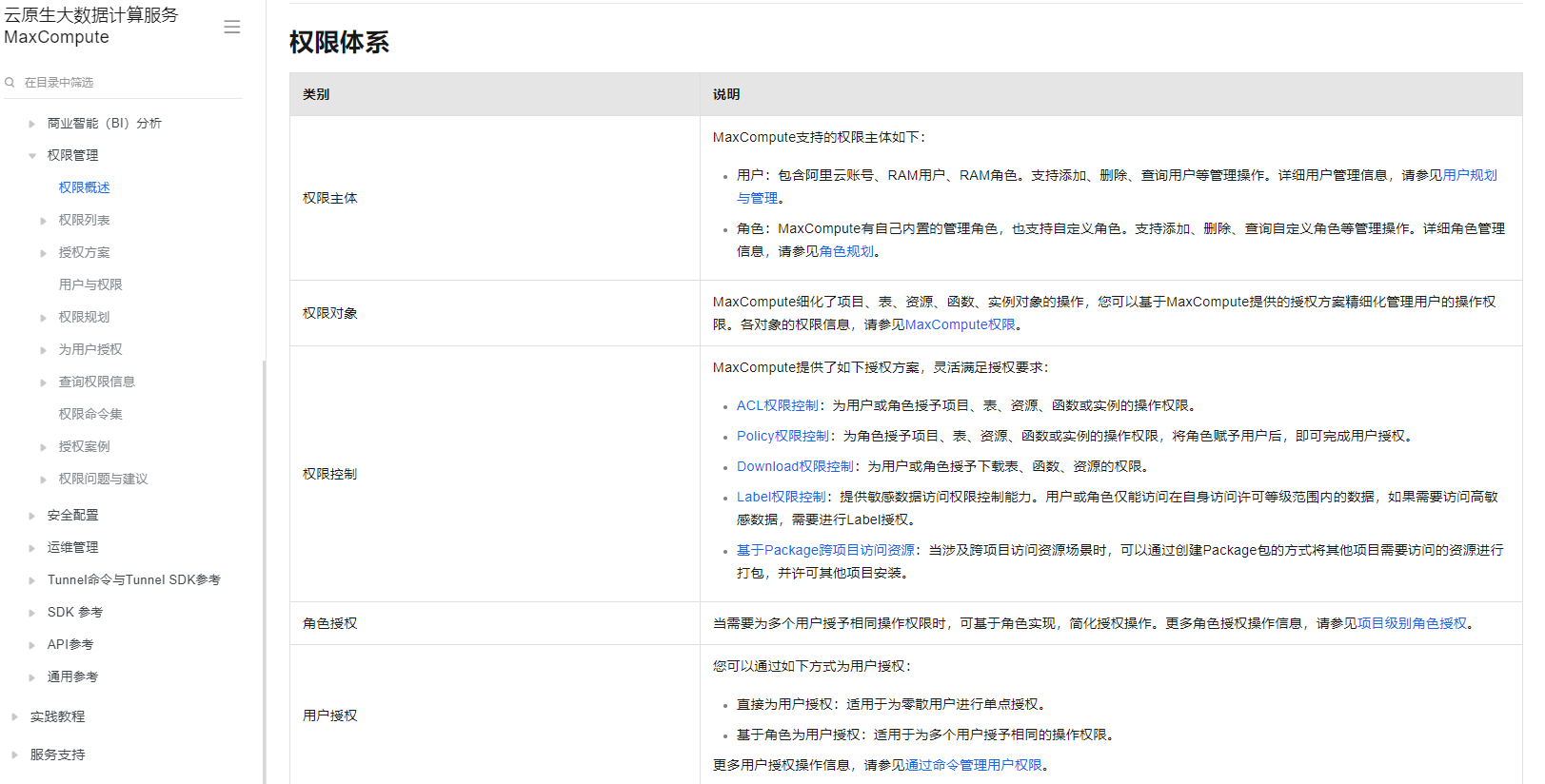Open the 权限列表 sidebar entry
This screenshot has height=784, width=1545.
pos(85,220)
